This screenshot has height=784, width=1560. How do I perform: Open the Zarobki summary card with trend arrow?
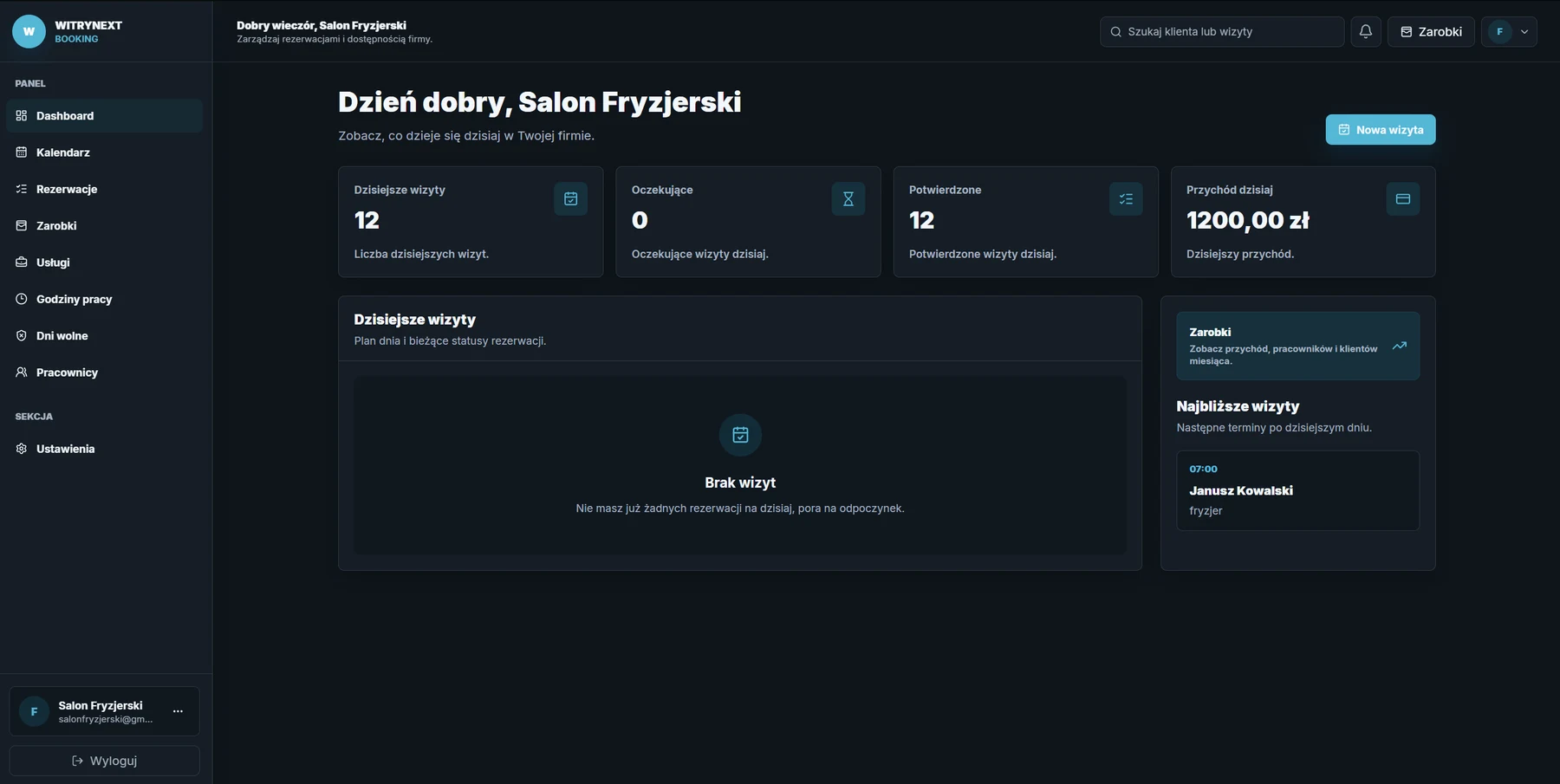pyautogui.click(x=1298, y=346)
